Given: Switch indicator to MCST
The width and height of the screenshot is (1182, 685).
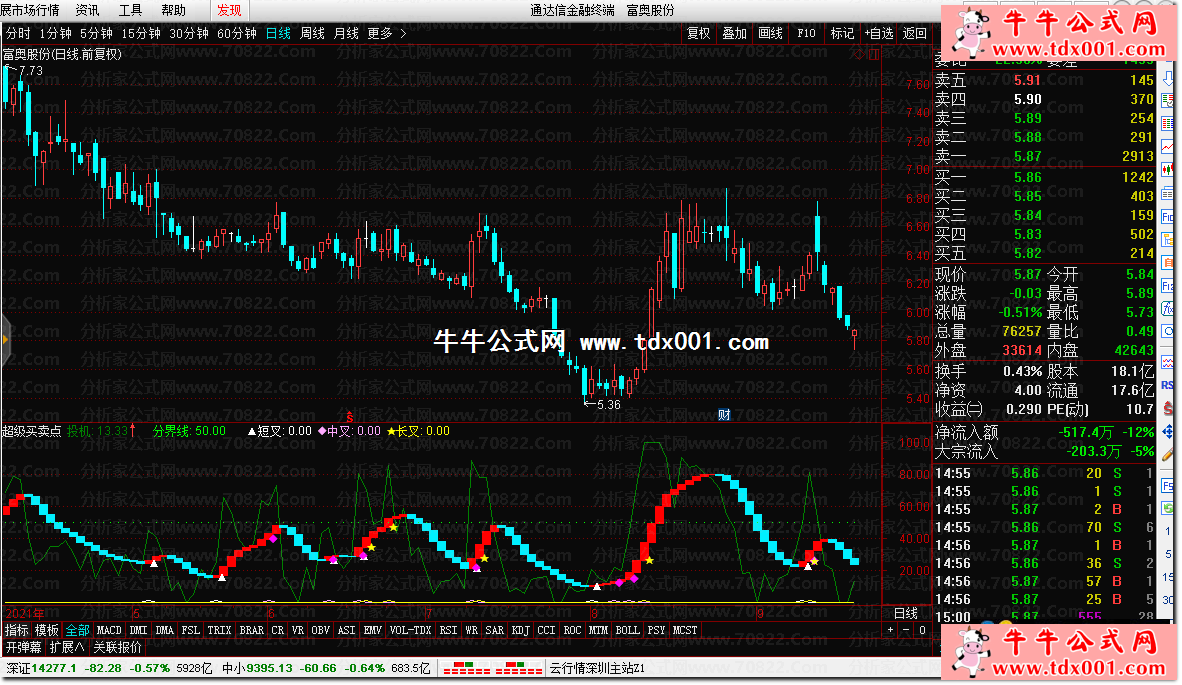Looking at the screenshot, I should click(x=685, y=630).
